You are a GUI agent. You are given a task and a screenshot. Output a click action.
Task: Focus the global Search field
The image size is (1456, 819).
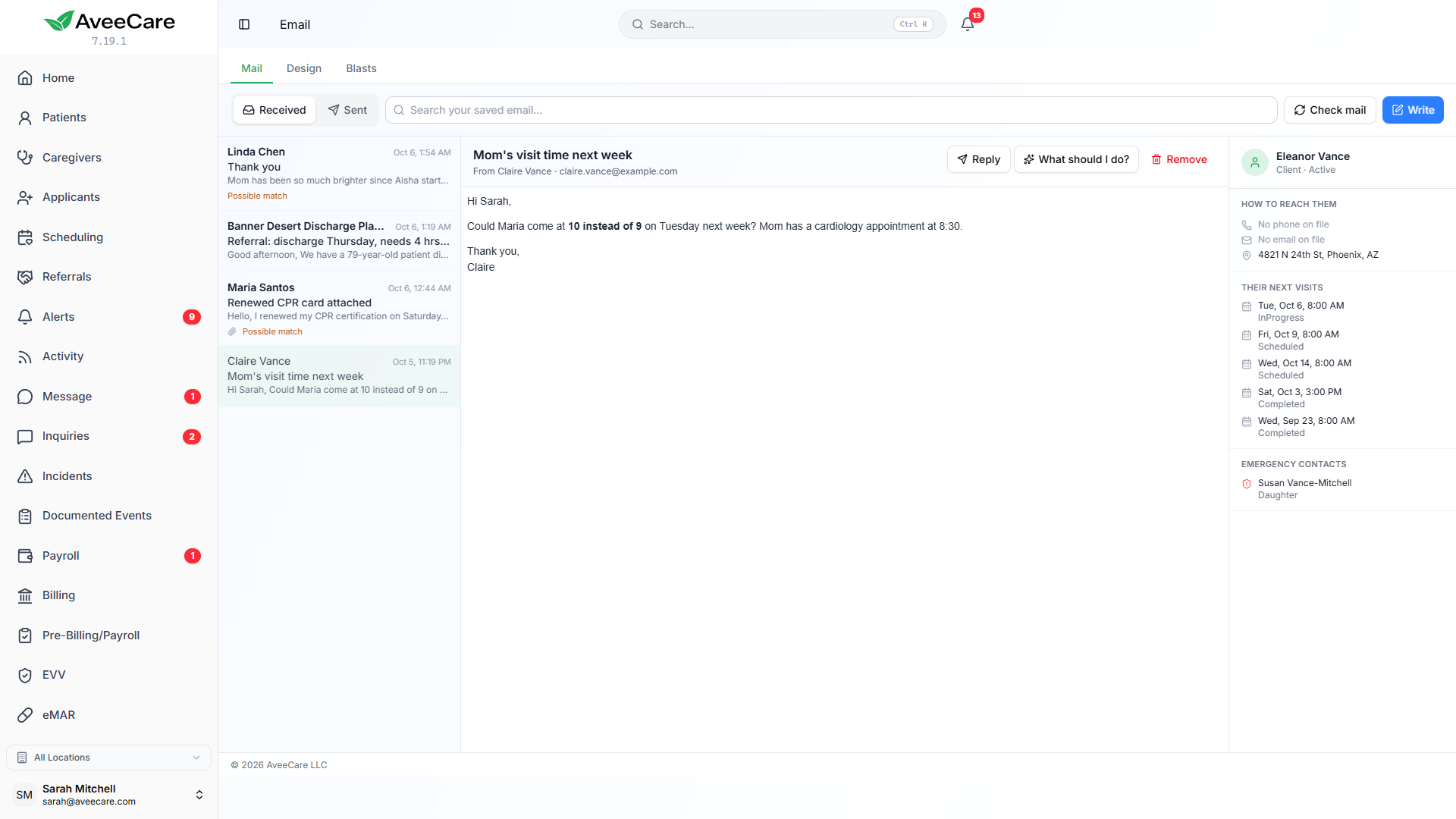(x=782, y=24)
